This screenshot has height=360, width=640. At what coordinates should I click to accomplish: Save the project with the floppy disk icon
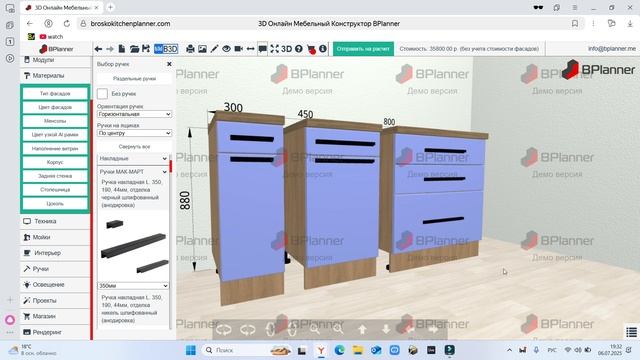coord(146,49)
